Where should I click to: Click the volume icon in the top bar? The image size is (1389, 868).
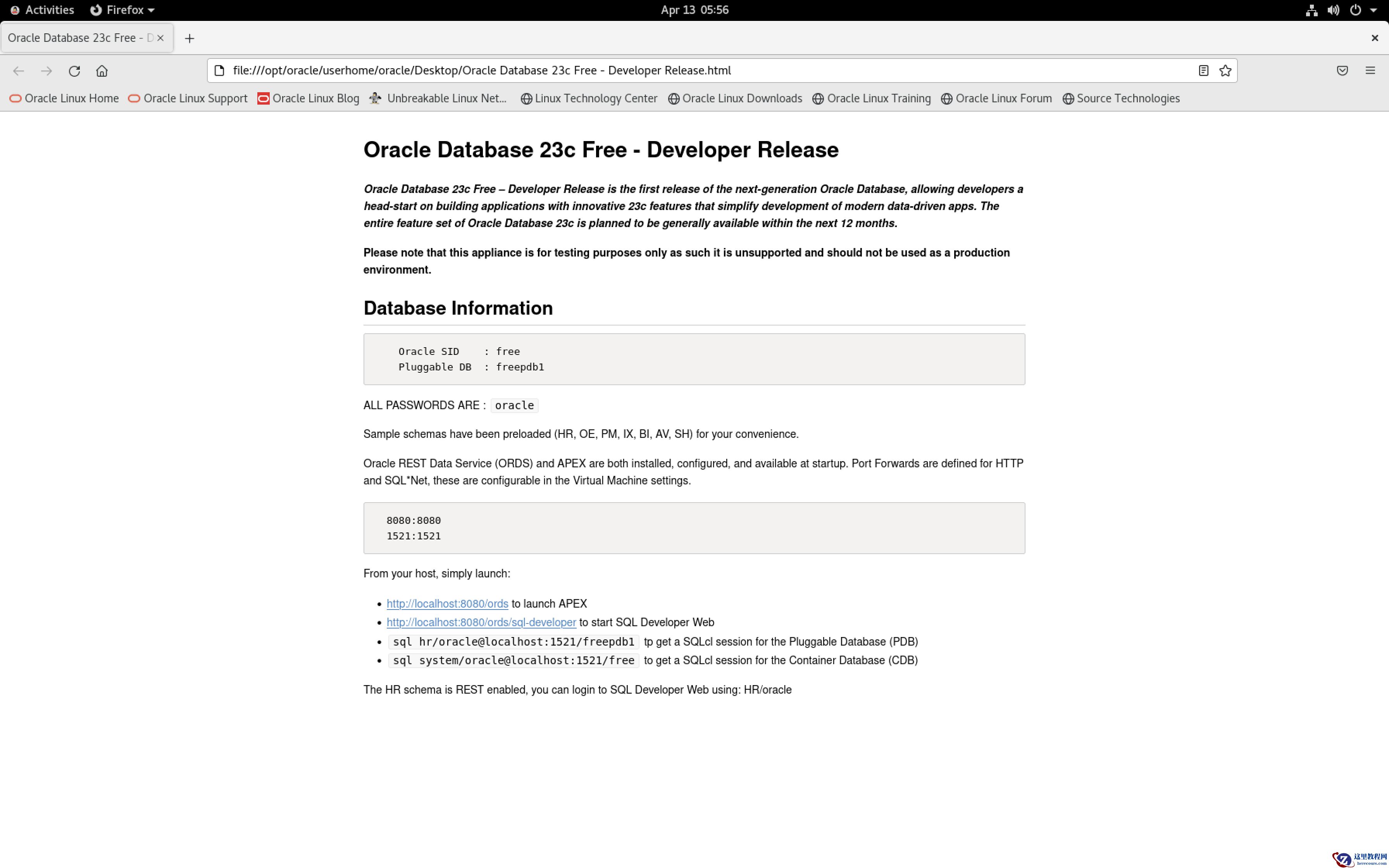coord(1333,10)
